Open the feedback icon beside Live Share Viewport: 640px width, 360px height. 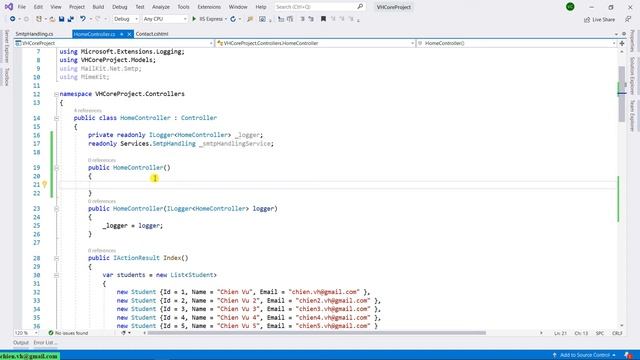pos(628,19)
